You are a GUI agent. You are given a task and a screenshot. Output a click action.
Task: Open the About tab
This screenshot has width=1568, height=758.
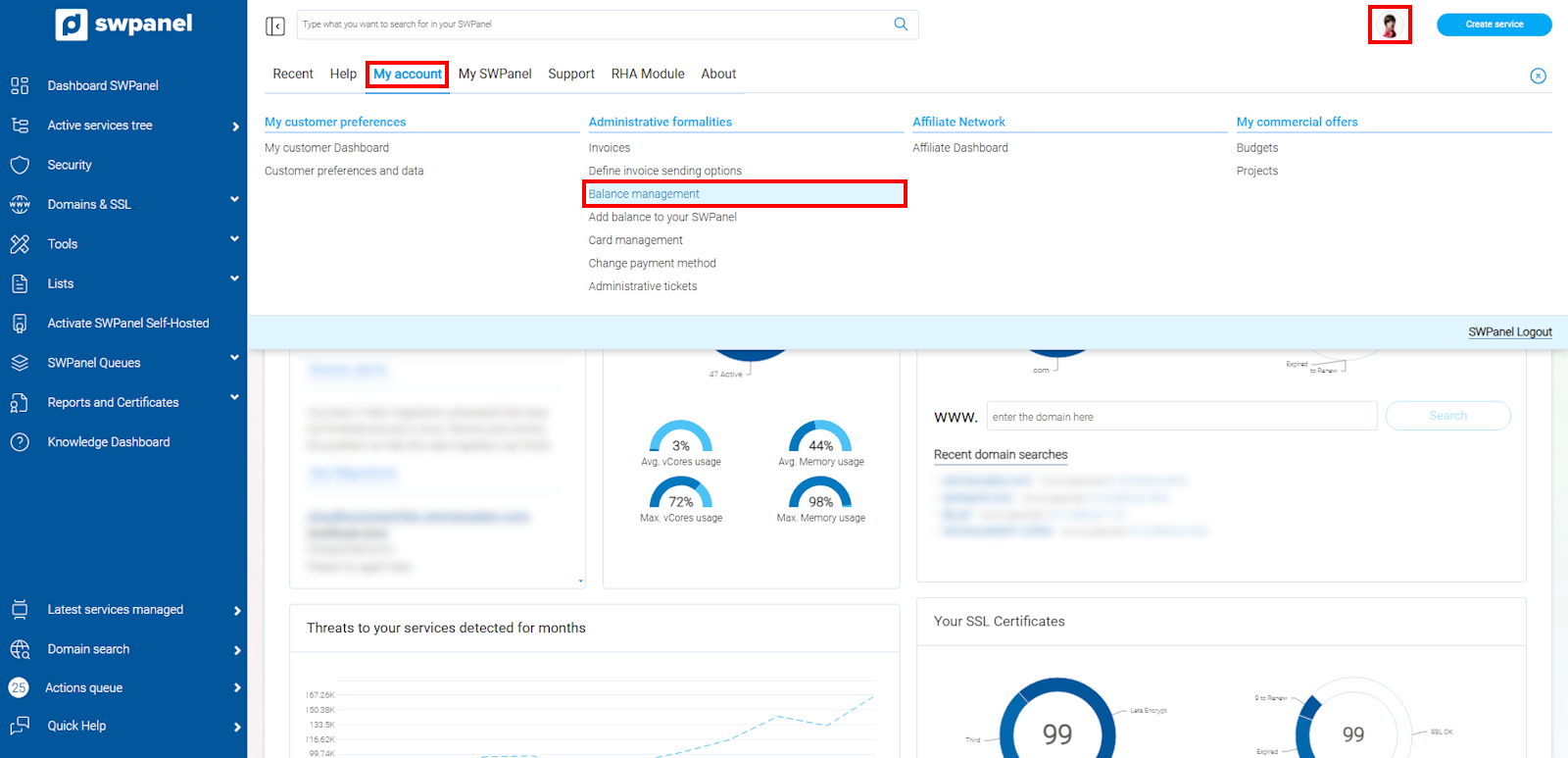pos(718,74)
